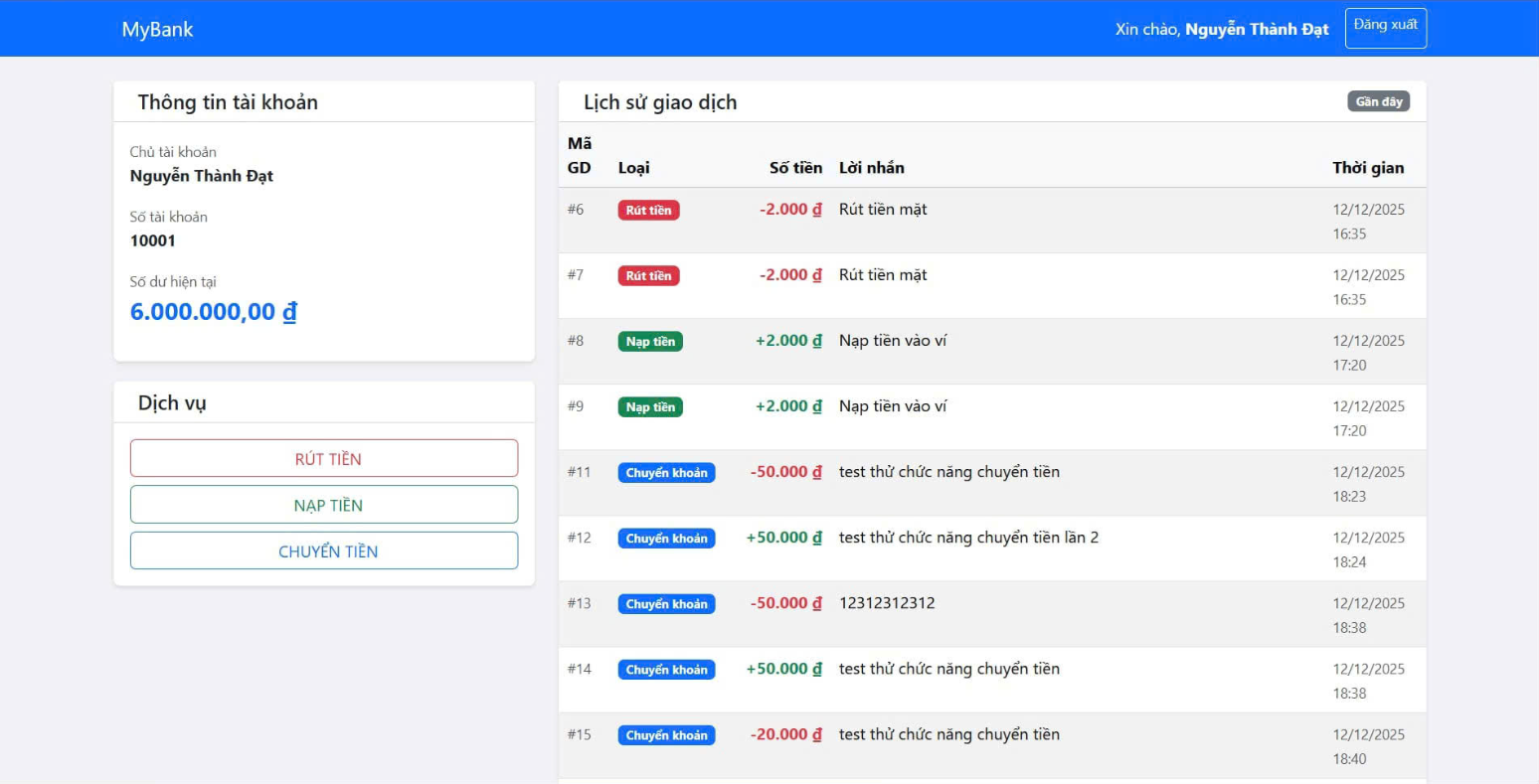The height and width of the screenshot is (784, 1539).
Task: Click the MyBank brand logo
Action: coord(157,29)
